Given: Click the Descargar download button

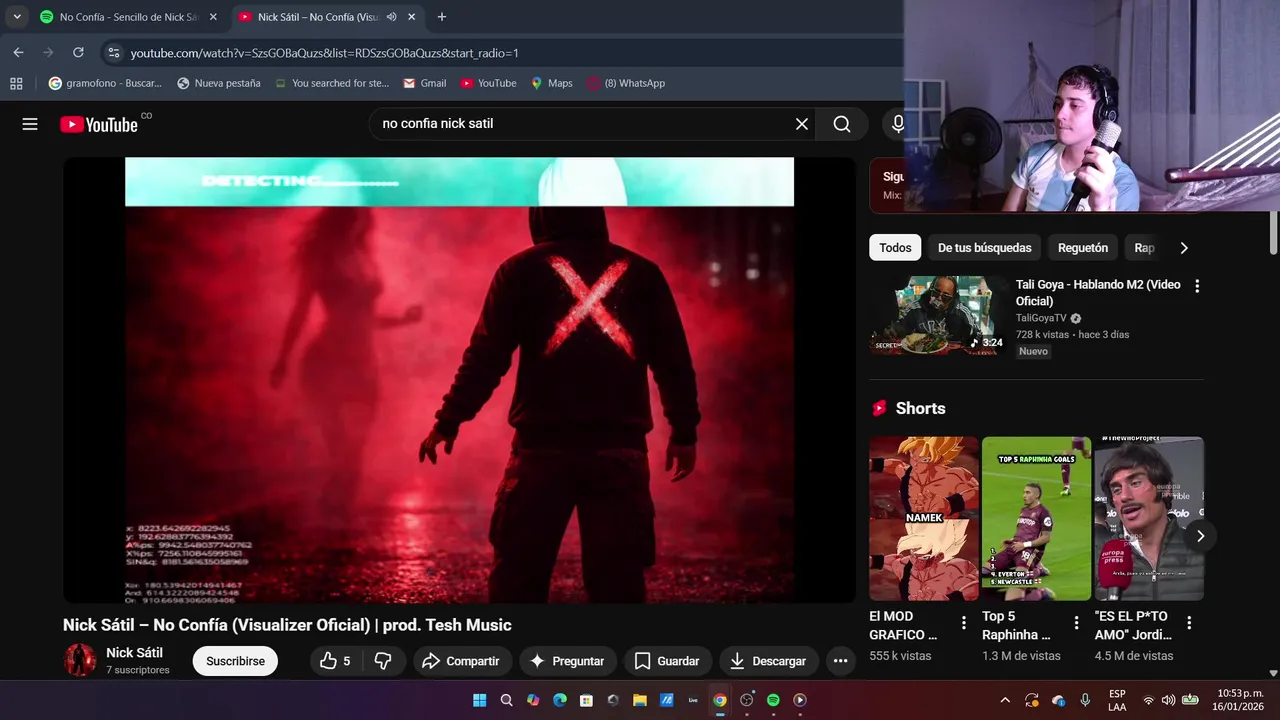Looking at the screenshot, I should pos(769,661).
